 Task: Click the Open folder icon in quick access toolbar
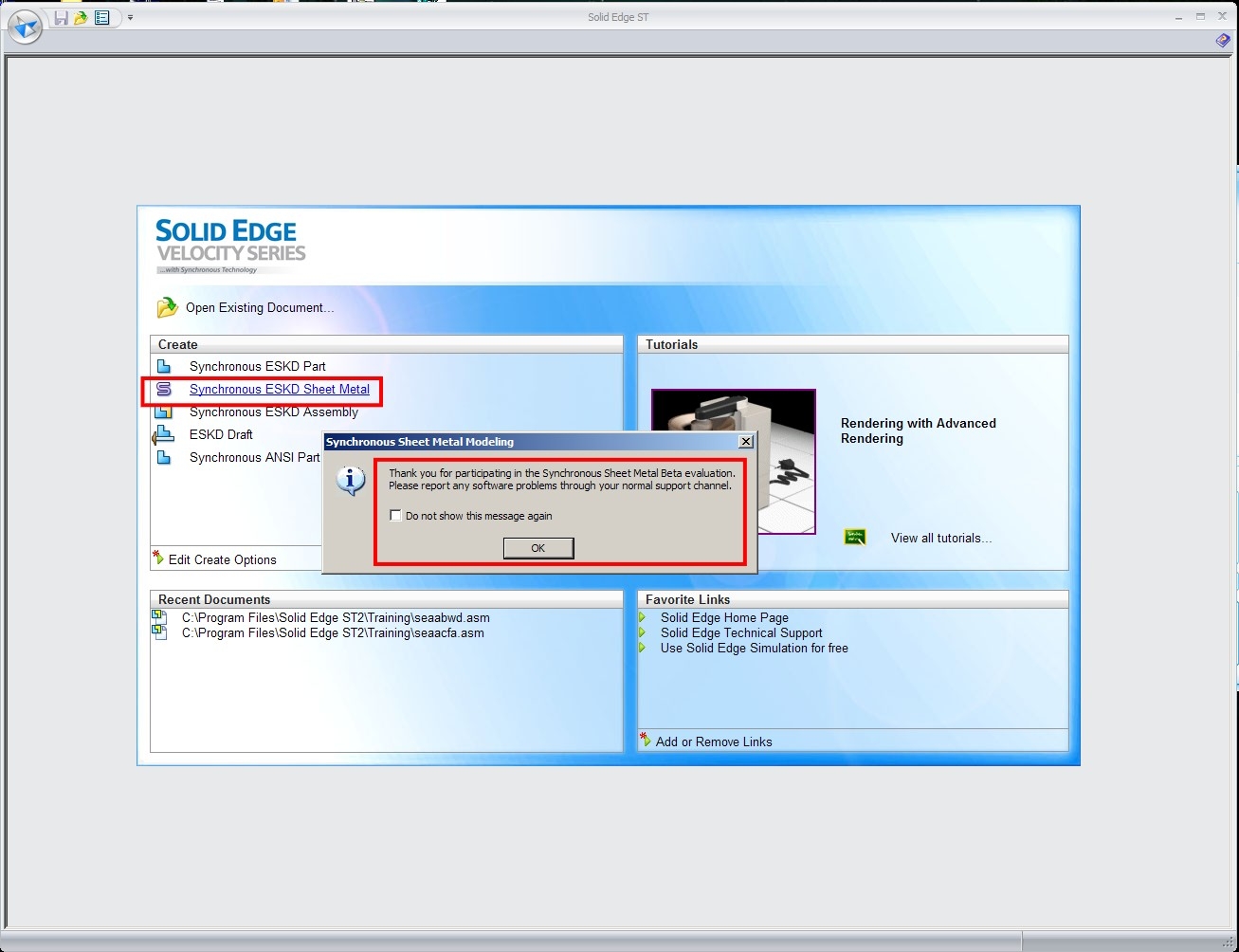pos(82,18)
